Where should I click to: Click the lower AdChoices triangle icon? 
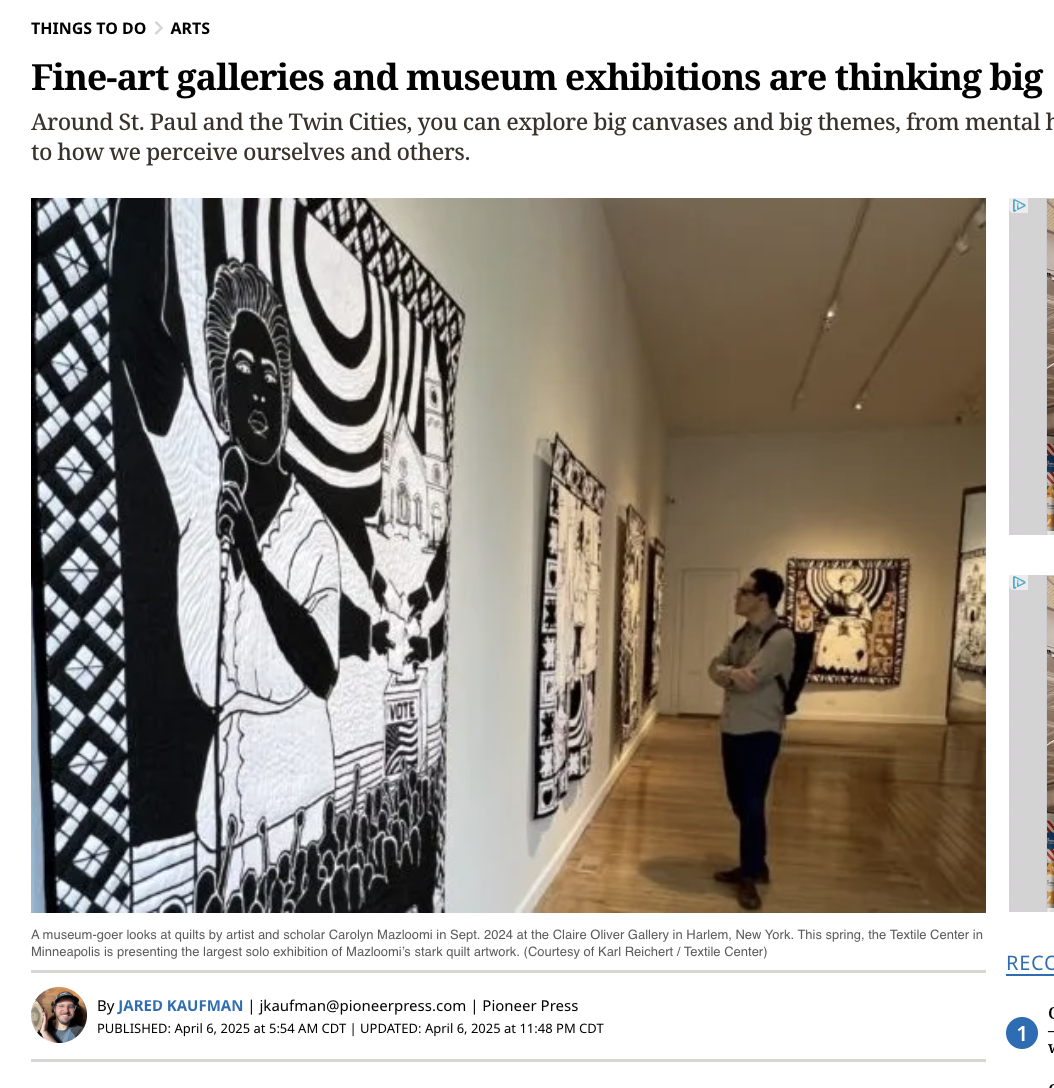(1019, 583)
